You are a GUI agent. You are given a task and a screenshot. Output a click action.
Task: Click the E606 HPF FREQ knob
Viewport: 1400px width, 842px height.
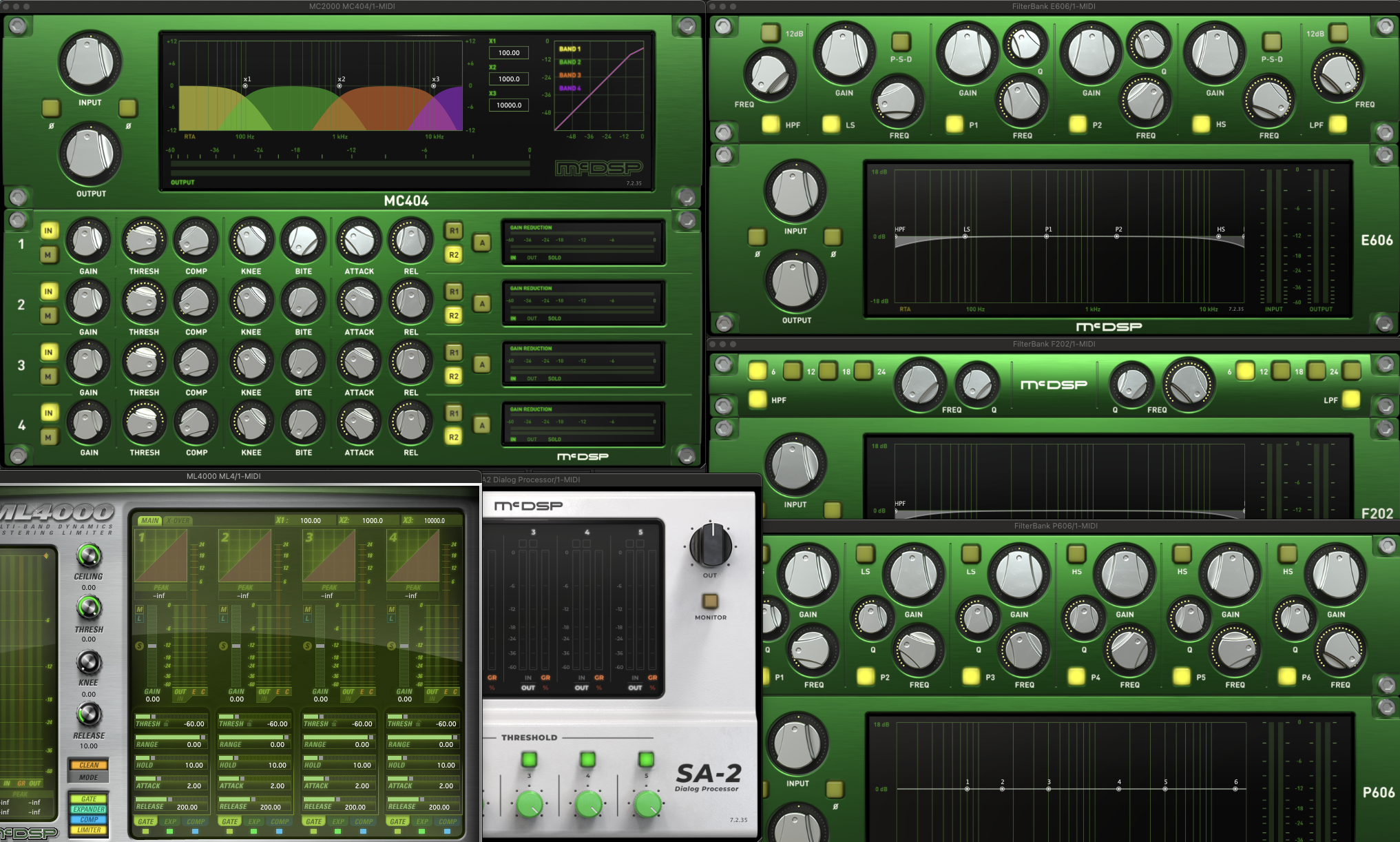(770, 74)
